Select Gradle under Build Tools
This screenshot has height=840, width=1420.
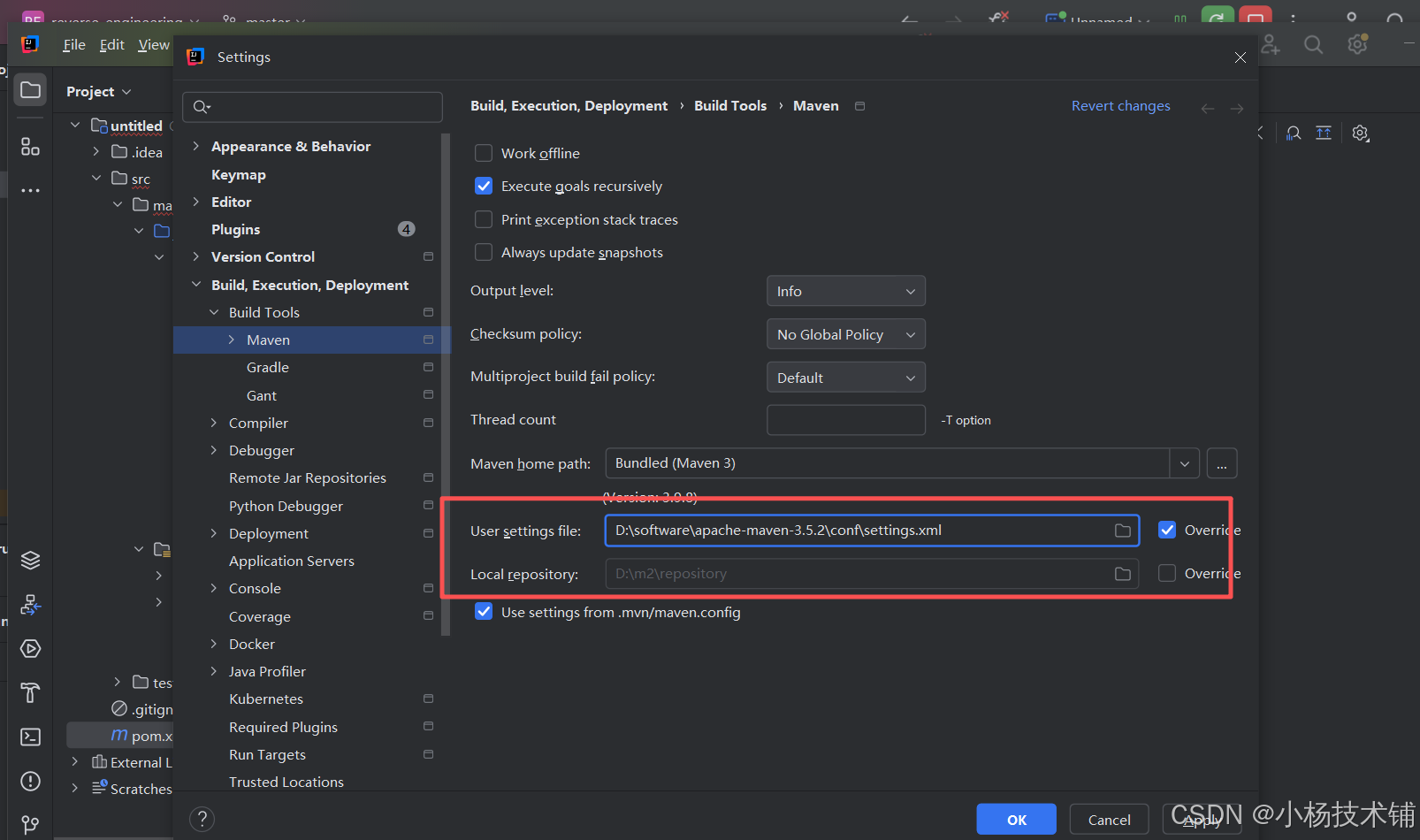pos(268,367)
